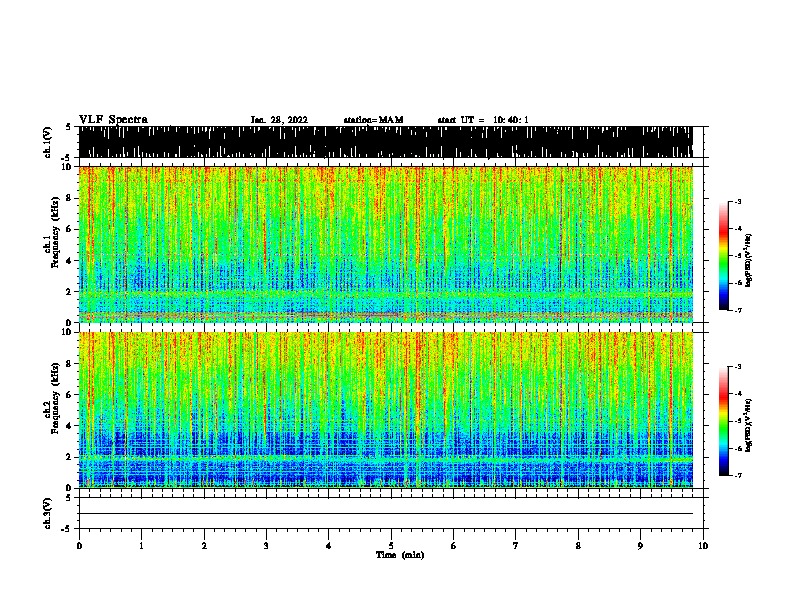Click inside the ch.2 frequency spectrogram

tap(386, 410)
